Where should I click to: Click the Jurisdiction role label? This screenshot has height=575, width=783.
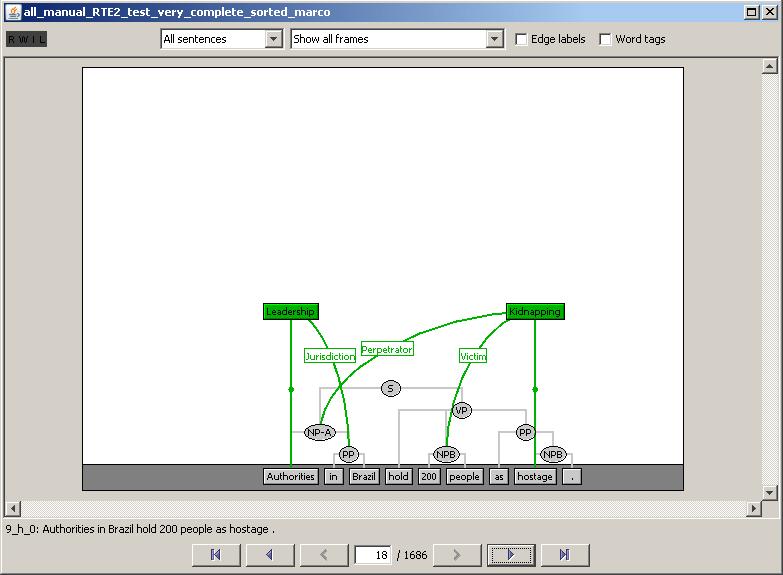pyautogui.click(x=330, y=356)
